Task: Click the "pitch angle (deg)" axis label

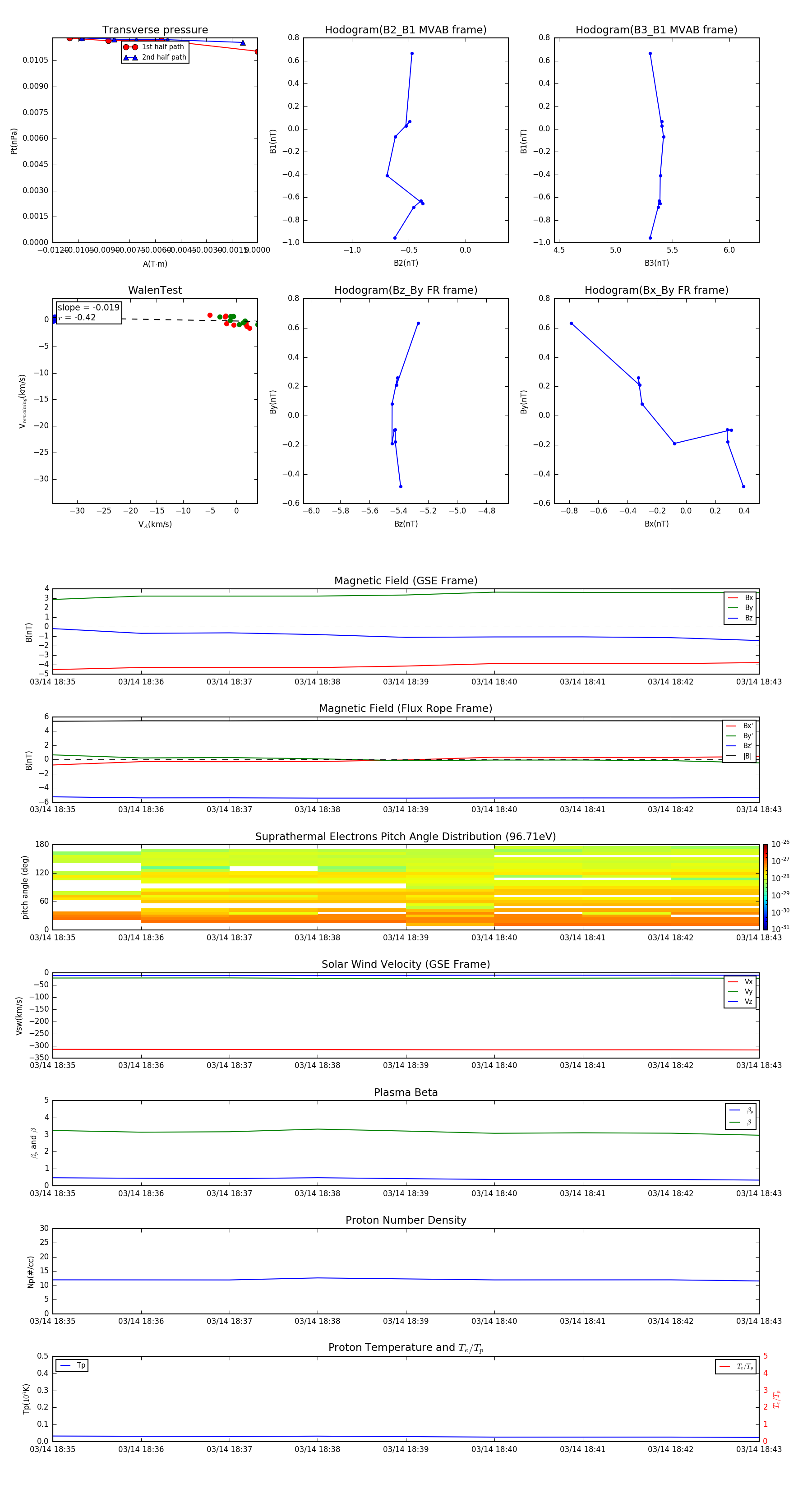Action: click(25, 887)
